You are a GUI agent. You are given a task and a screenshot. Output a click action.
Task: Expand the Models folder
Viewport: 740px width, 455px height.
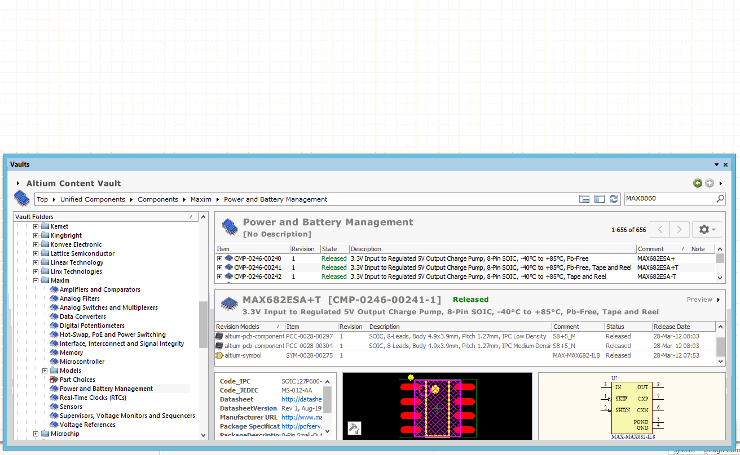(44, 371)
